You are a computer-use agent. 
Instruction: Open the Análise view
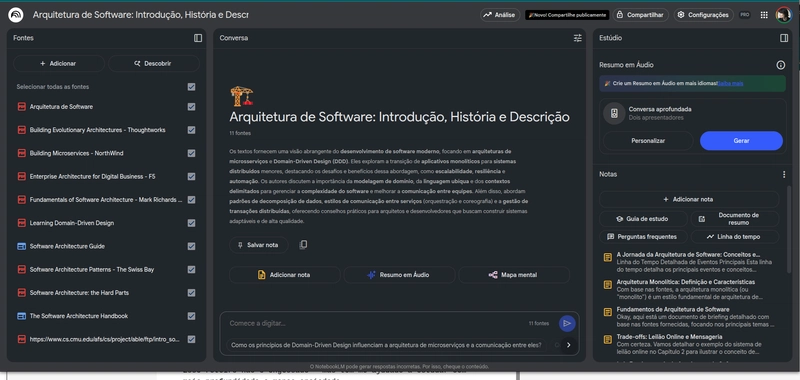(499, 15)
